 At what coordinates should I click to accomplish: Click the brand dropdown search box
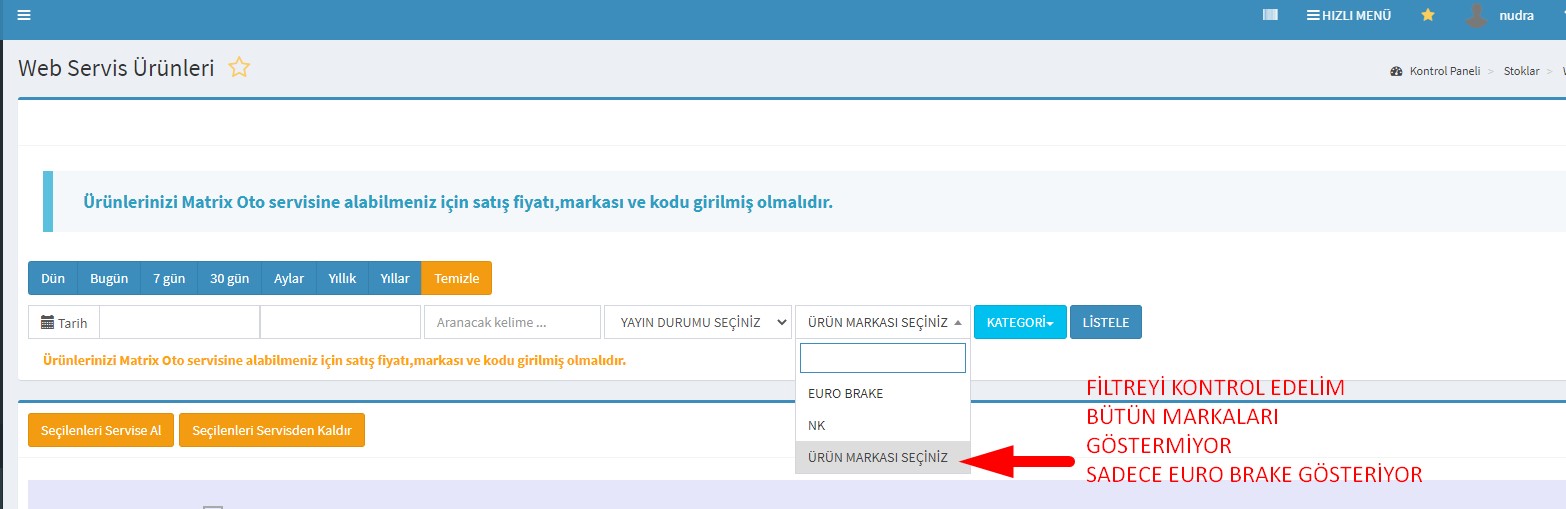pos(882,358)
